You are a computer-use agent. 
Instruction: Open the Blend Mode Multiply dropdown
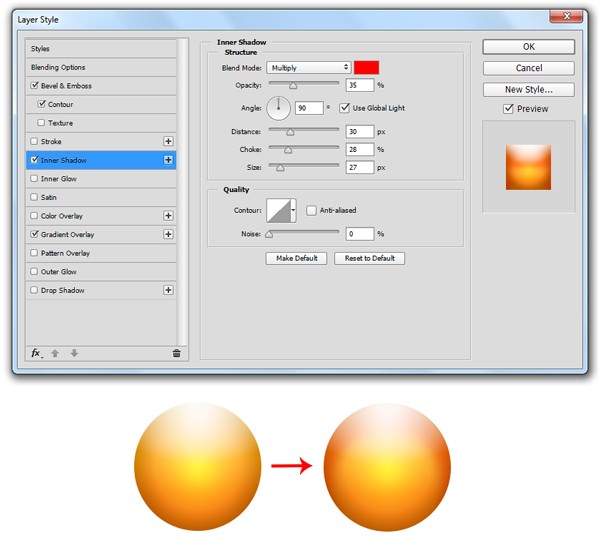pyautogui.click(x=308, y=68)
